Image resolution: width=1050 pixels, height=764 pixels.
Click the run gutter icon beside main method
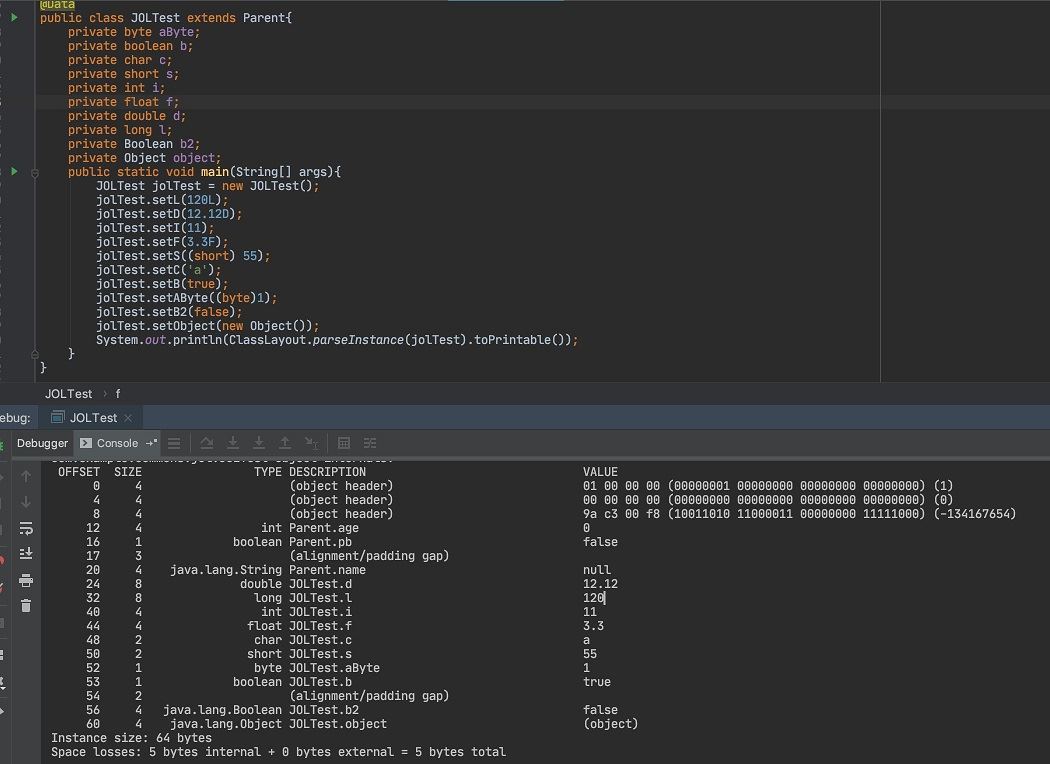click(14, 172)
